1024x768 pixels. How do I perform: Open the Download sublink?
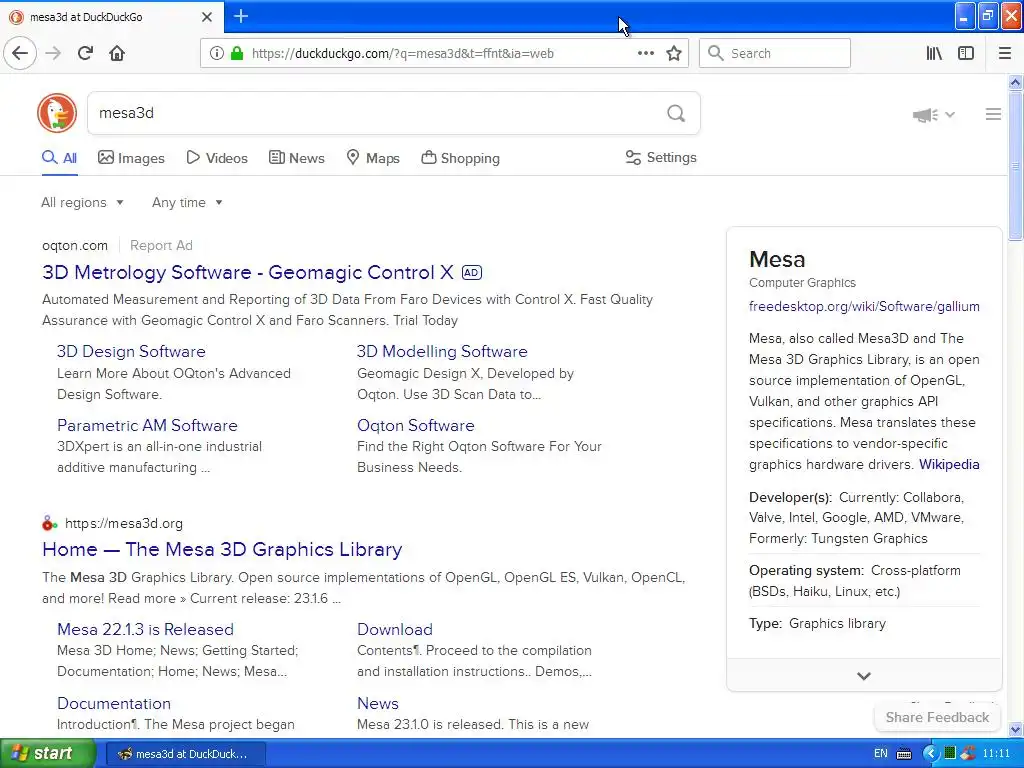tap(394, 629)
